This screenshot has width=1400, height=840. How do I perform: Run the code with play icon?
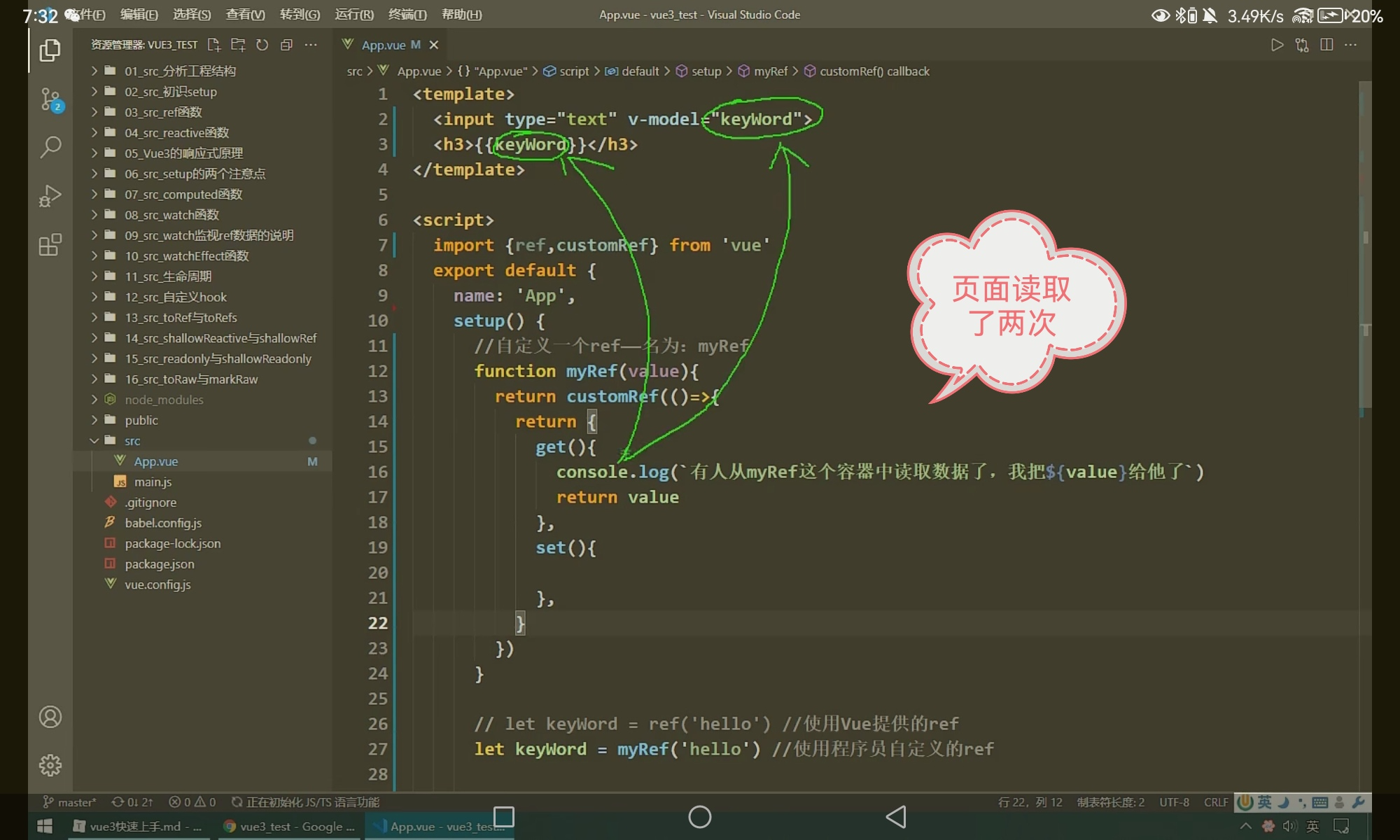pyautogui.click(x=1277, y=45)
